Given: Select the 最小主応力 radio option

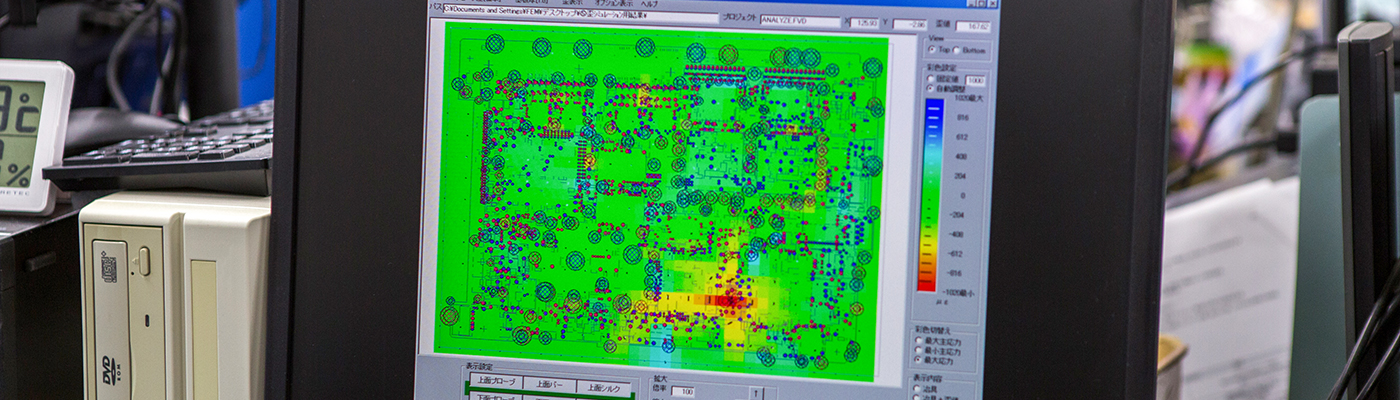Looking at the screenshot, I should pos(919,350).
